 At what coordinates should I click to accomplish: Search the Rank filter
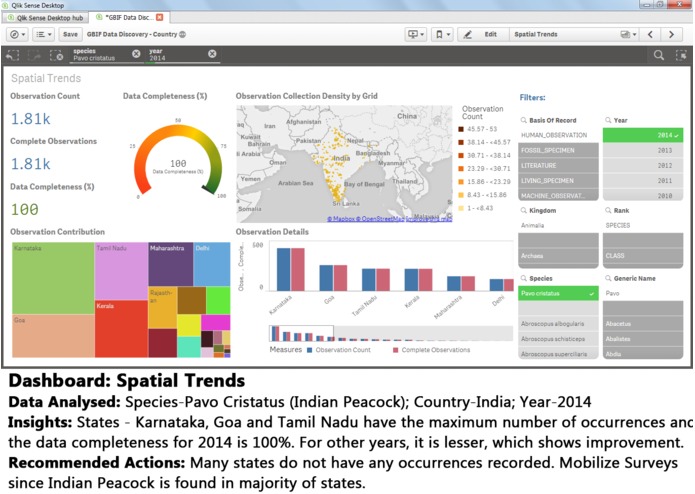point(608,210)
